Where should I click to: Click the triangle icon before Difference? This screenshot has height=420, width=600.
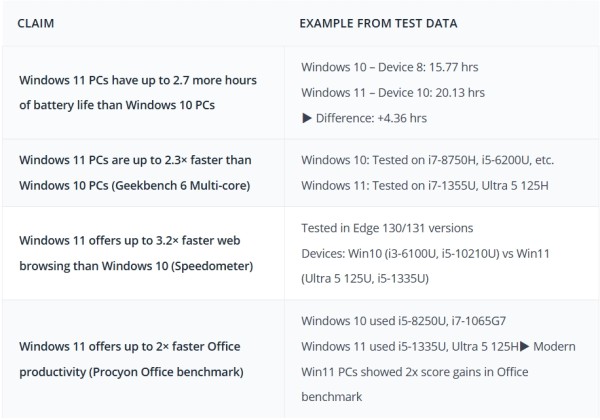pyautogui.click(x=307, y=118)
